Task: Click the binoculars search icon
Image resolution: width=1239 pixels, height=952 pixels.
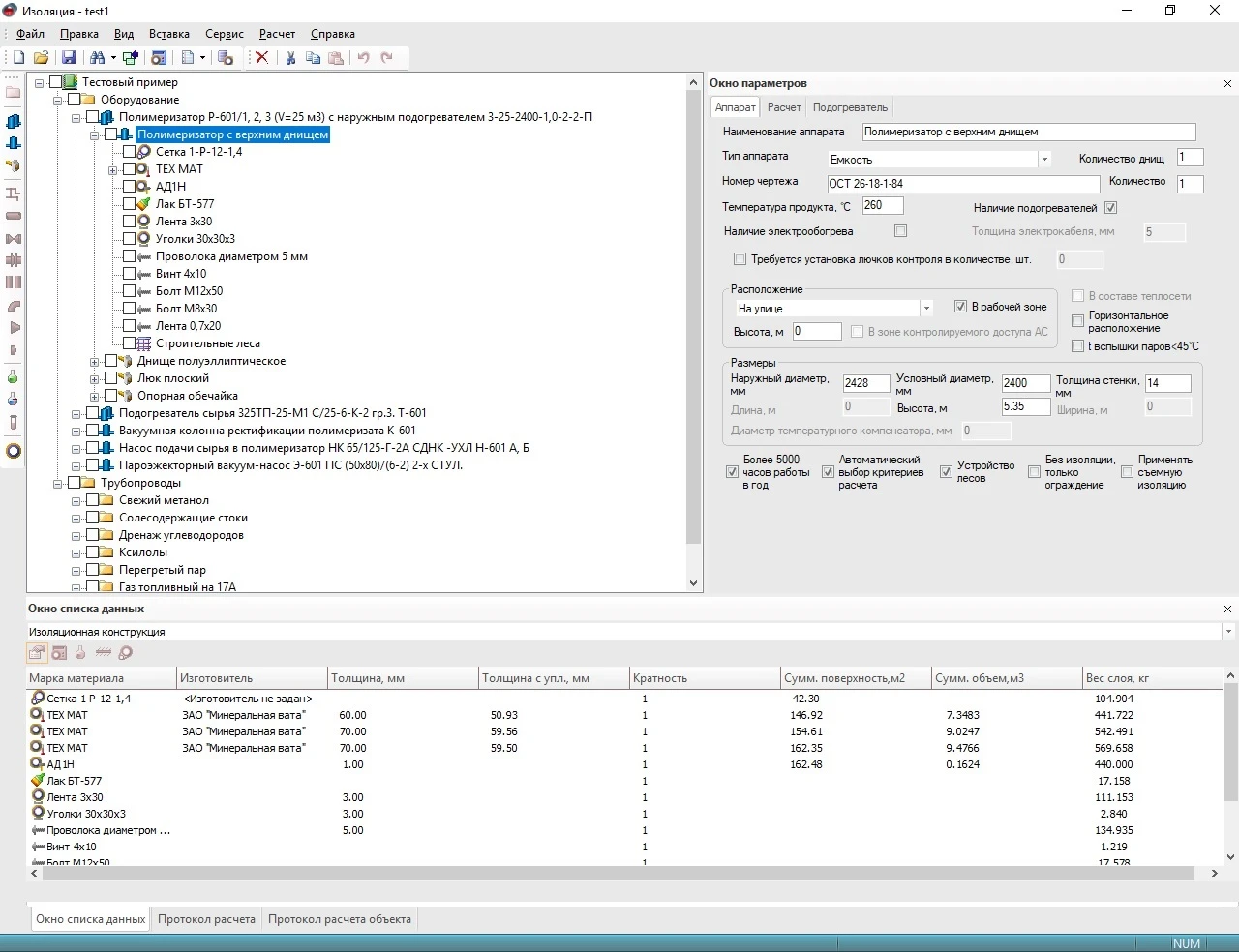Action: pyautogui.click(x=97, y=58)
